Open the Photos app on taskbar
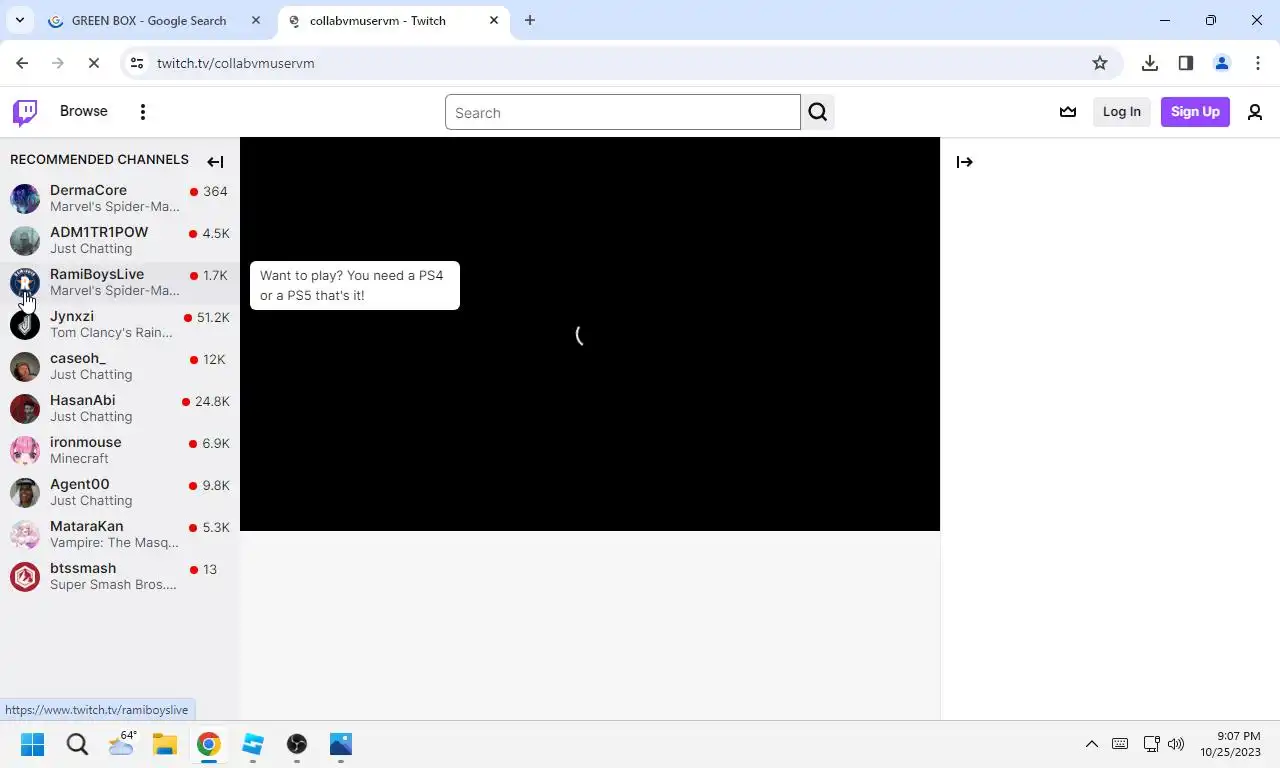The image size is (1280, 768). (x=341, y=744)
